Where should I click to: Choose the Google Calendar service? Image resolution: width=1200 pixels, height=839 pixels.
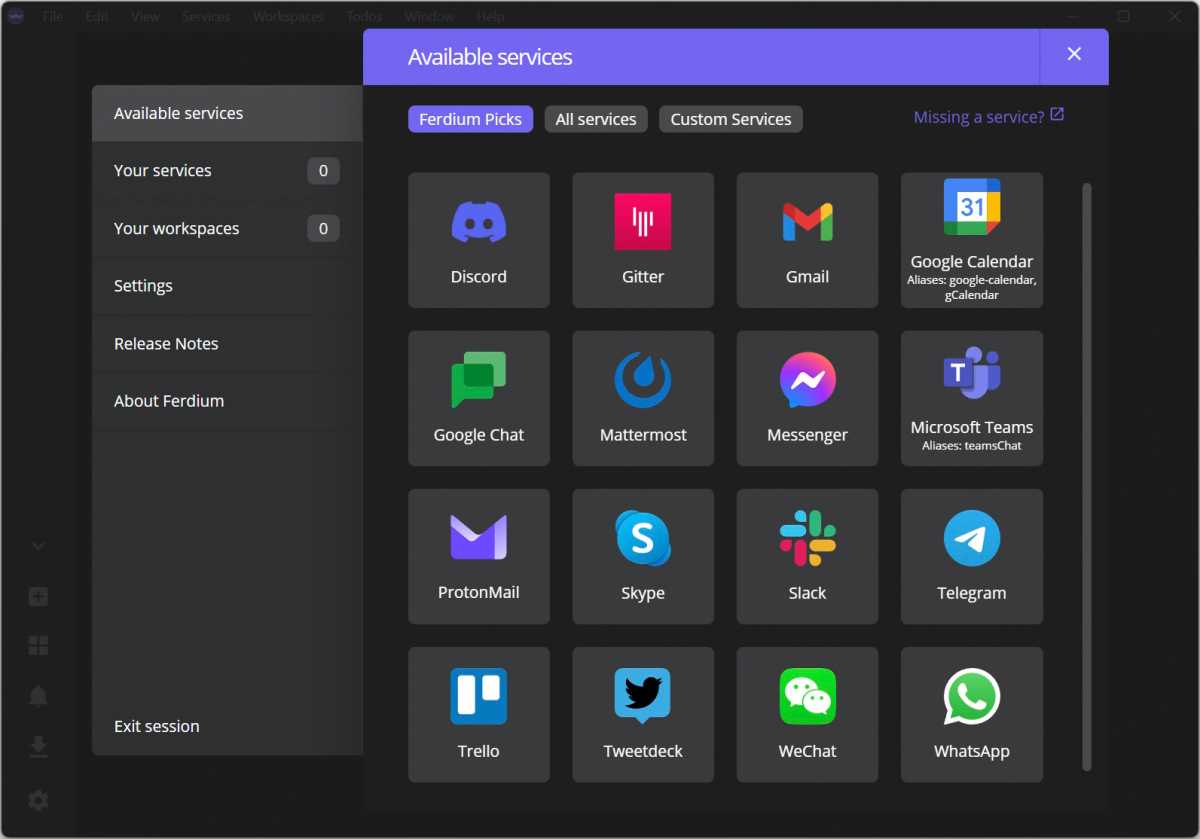[972, 240]
